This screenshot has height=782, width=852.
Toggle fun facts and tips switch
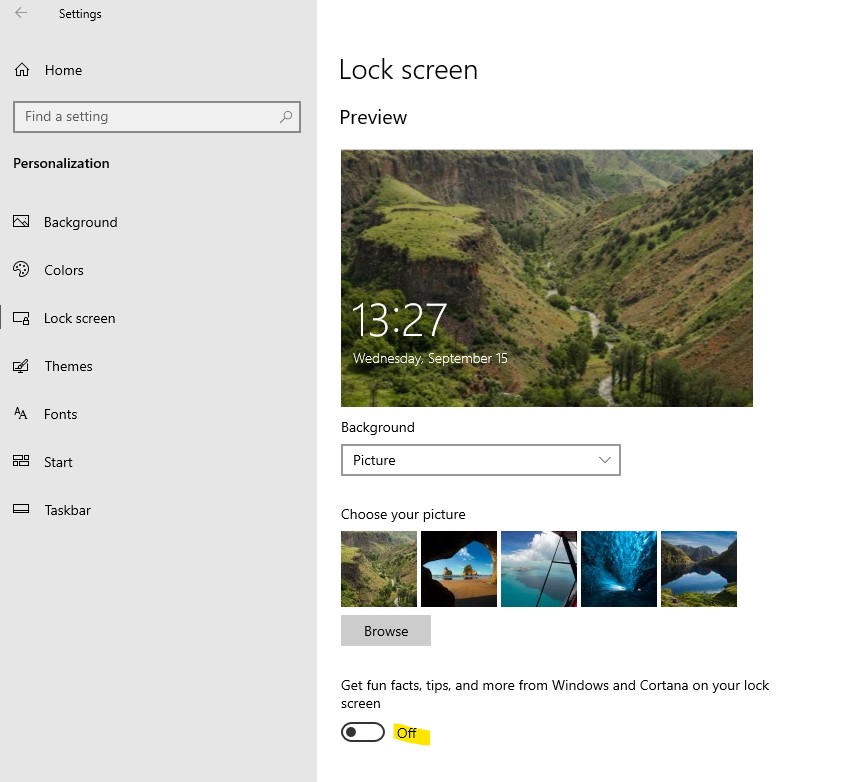point(362,732)
